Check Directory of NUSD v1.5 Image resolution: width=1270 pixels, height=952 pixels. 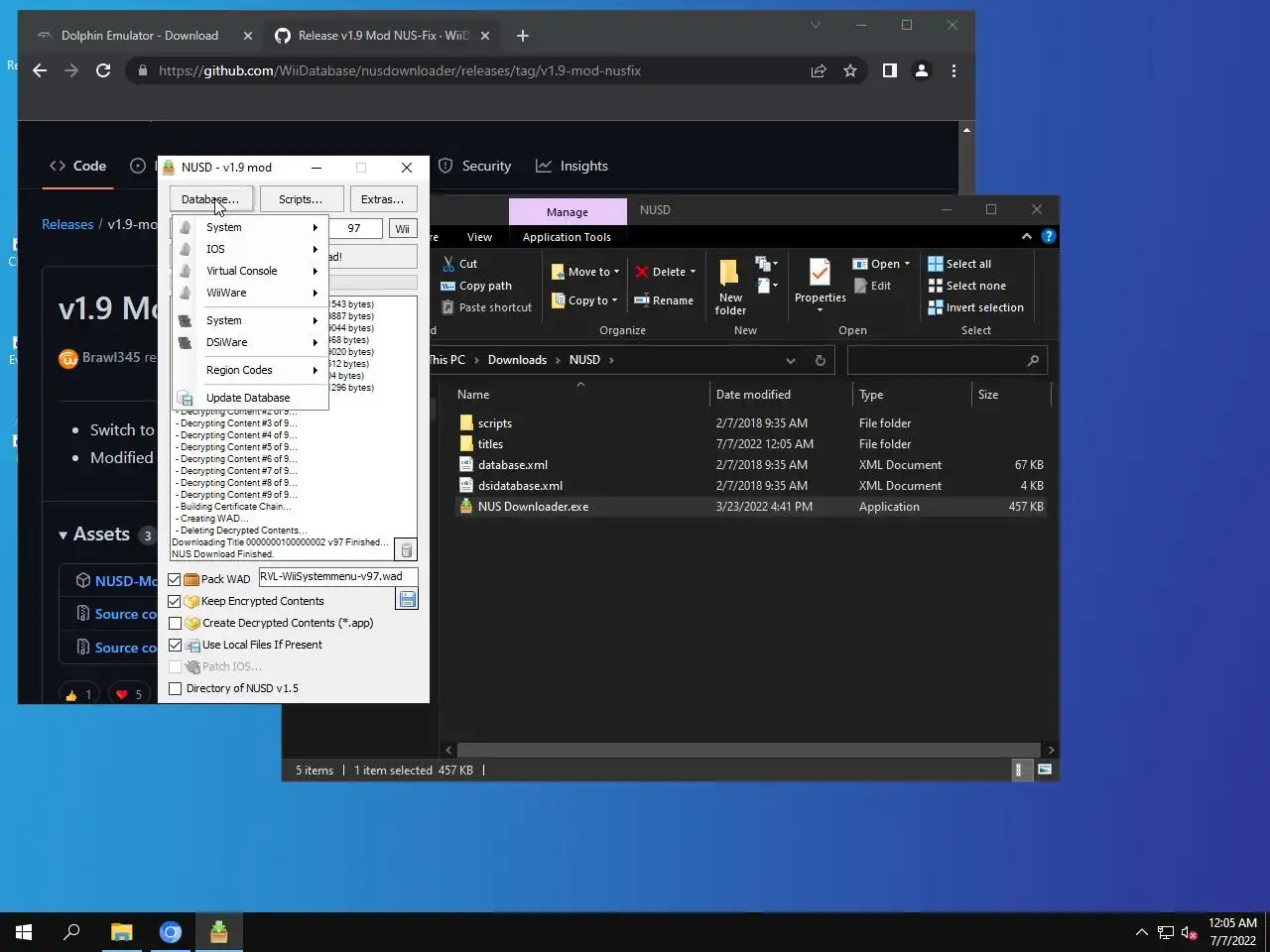(175, 688)
